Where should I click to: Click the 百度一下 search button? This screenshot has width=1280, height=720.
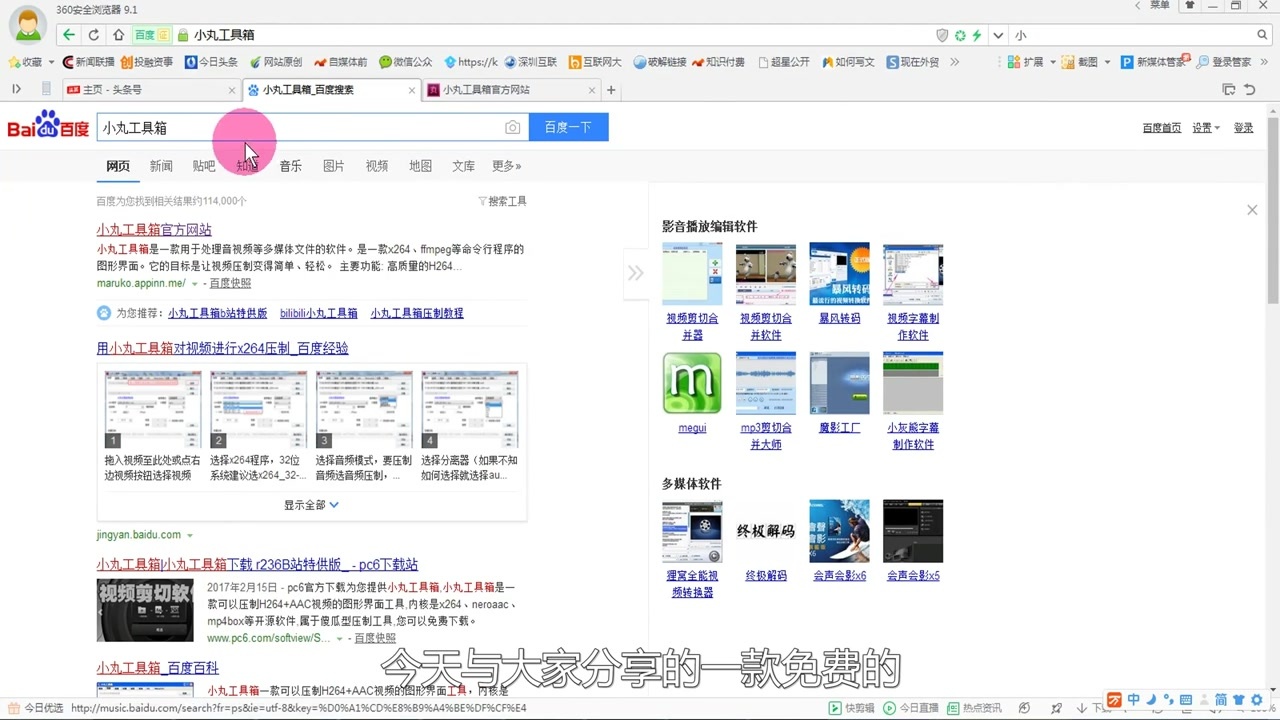pyautogui.click(x=568, y=127)
